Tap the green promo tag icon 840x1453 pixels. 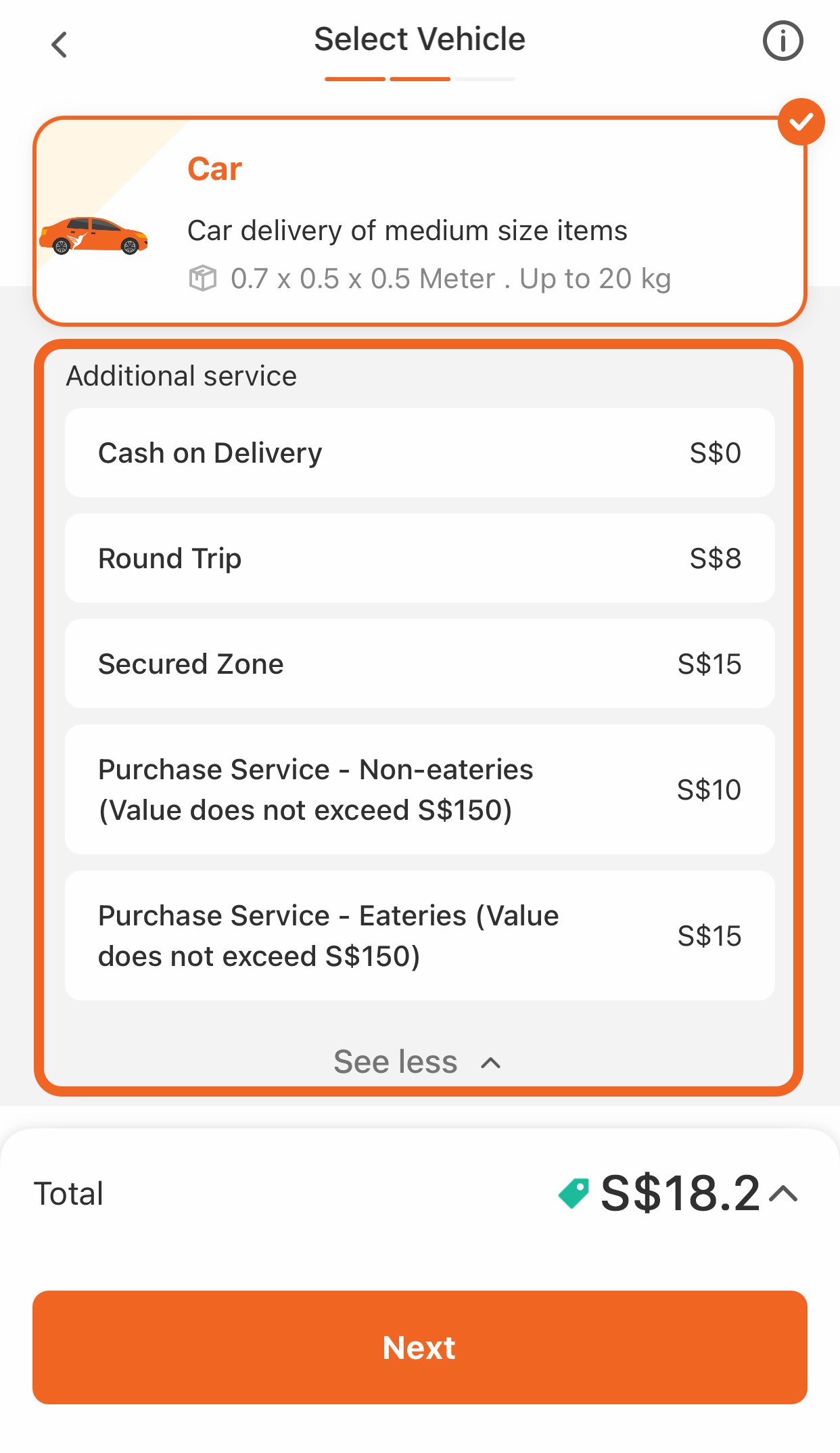pos(574,1193)
